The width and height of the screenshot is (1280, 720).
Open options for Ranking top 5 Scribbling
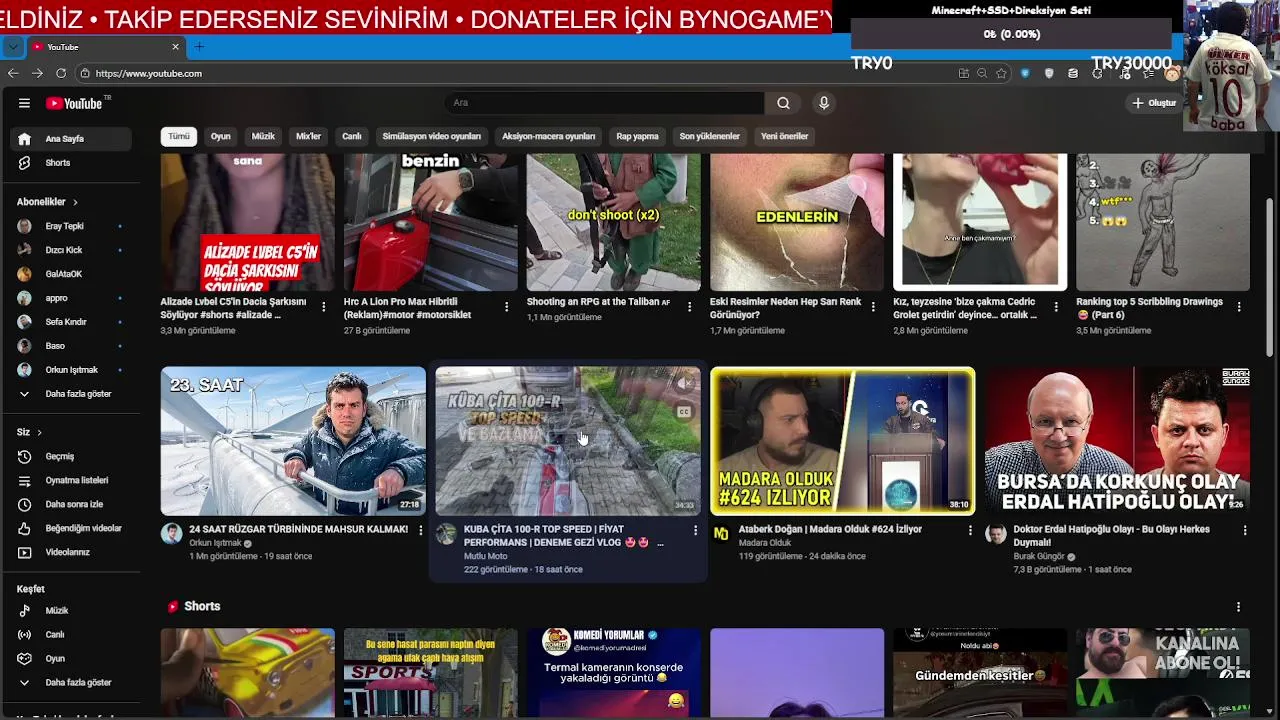point(1239,307)
